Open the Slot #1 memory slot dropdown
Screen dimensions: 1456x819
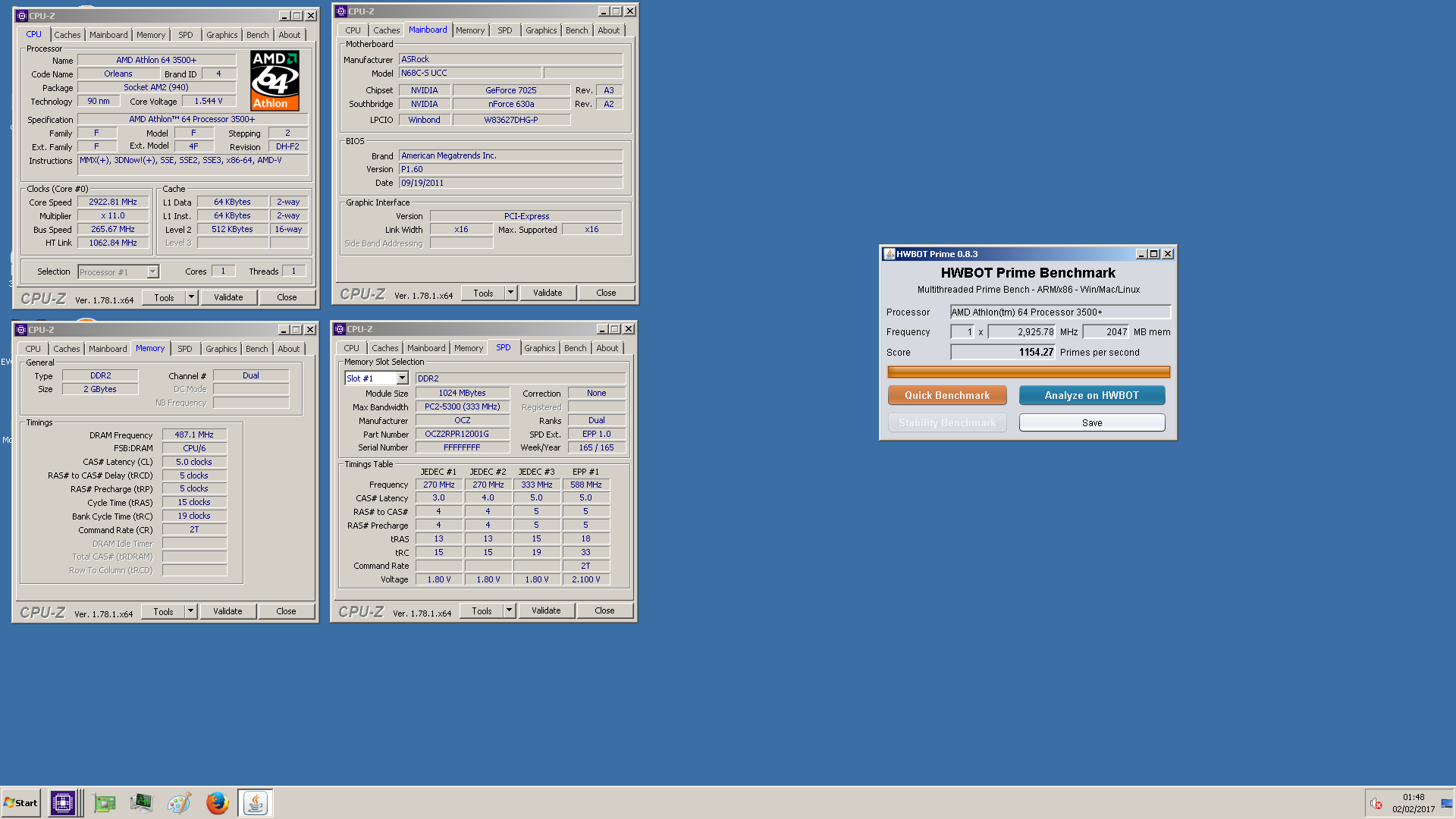pos(402,378)
